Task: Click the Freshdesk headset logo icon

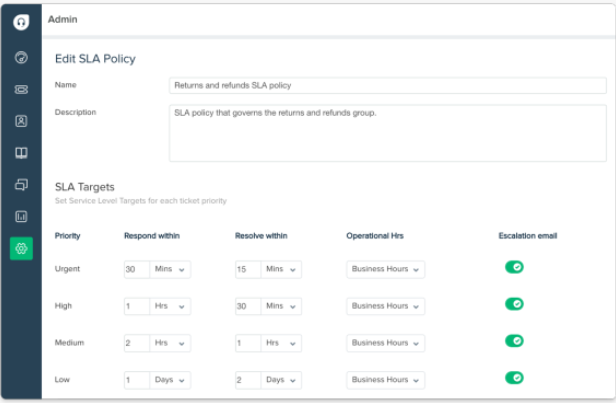Action: (21, 21)
